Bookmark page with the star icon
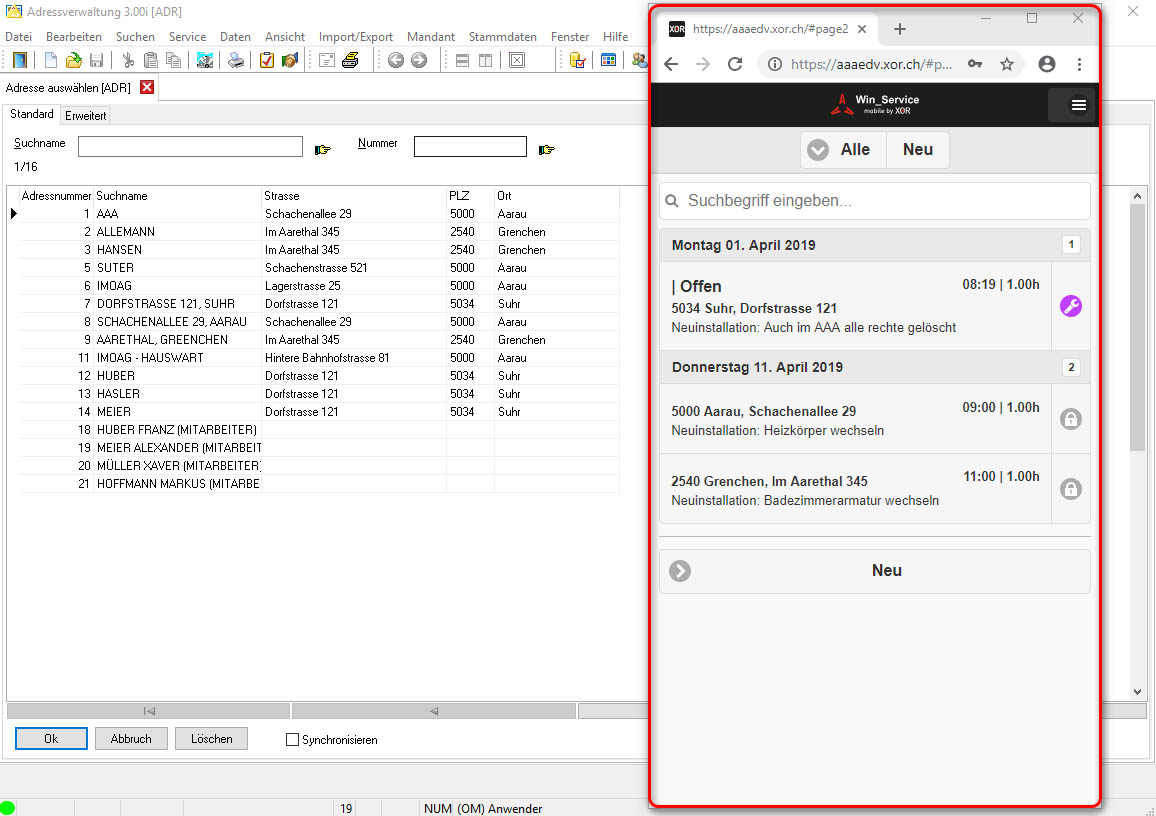The height and width of the screenshot is (816, 1156). (x=1007, y=64)
